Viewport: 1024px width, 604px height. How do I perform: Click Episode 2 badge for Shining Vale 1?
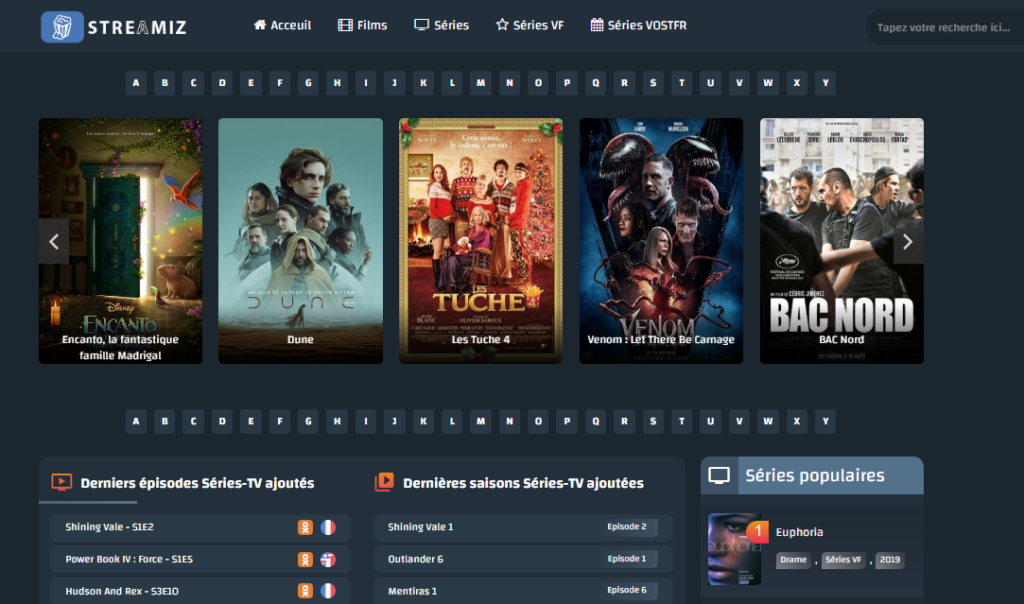tap(627, 527)
